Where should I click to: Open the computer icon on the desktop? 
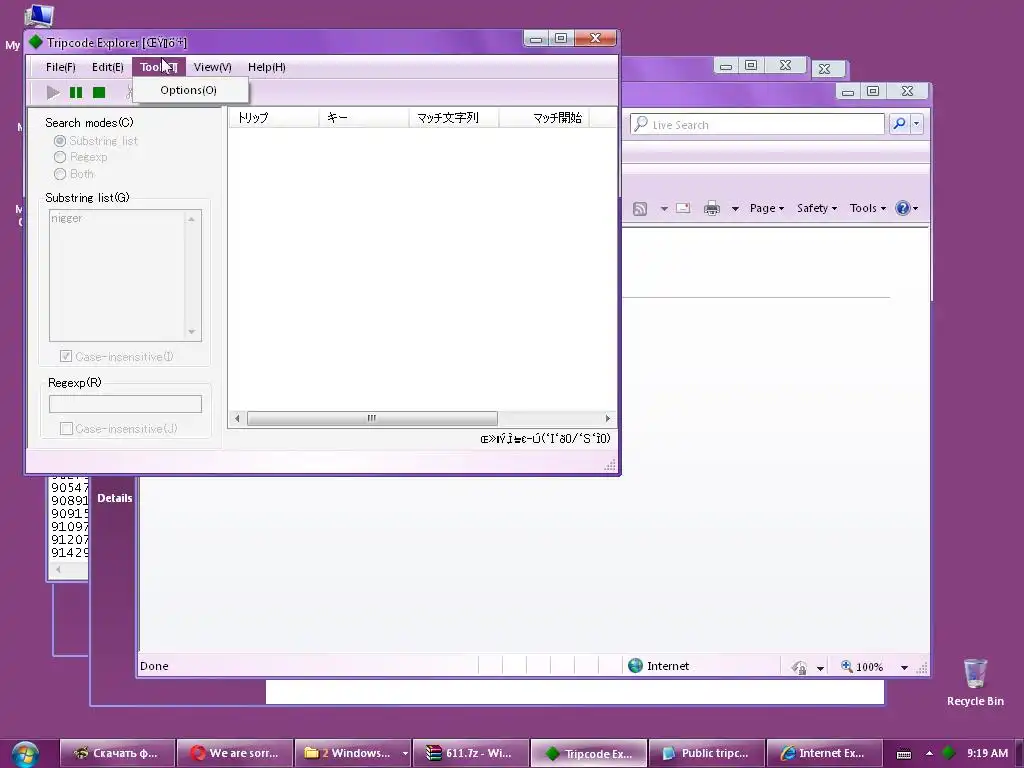[x=39, y=14]
